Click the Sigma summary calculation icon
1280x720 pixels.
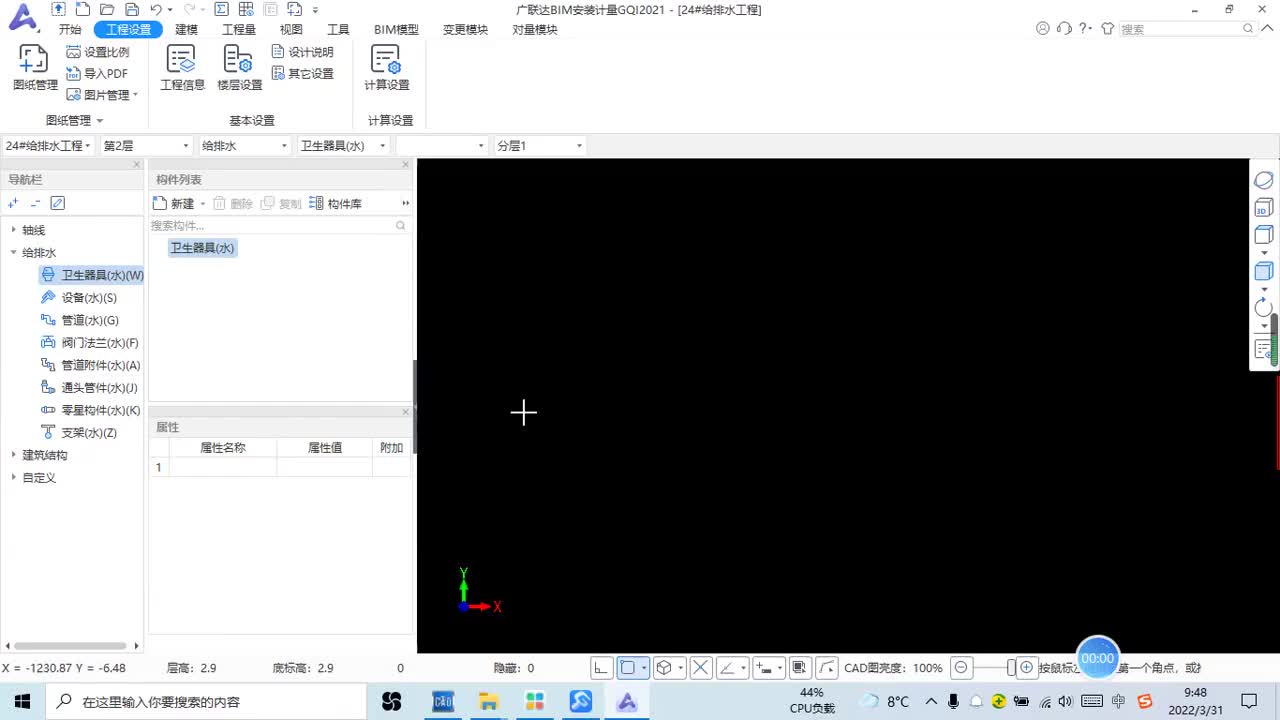pyautogui.click(x=221, y=9)
